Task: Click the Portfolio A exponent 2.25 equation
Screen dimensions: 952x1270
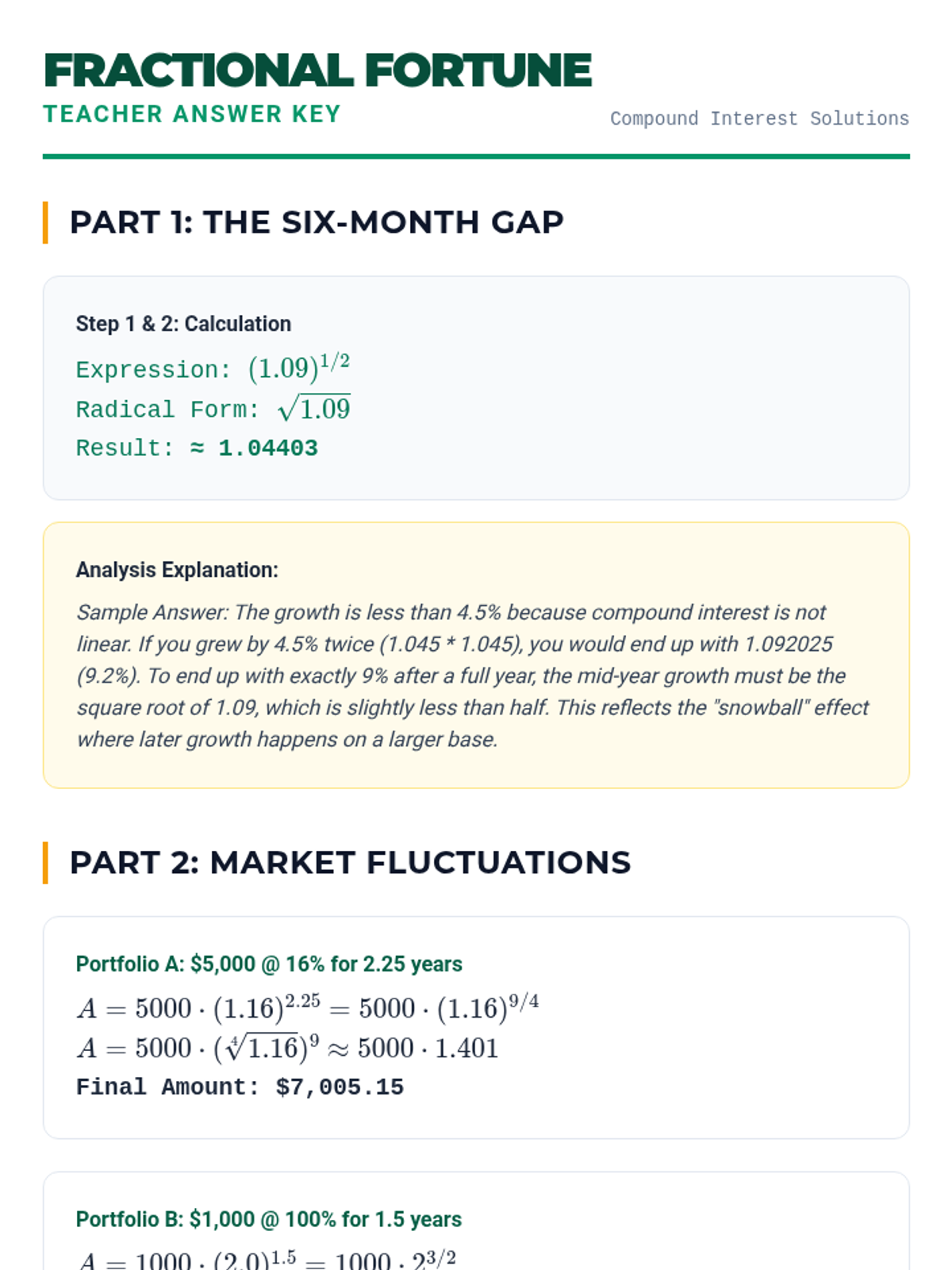Action: tap(308, 1007)
